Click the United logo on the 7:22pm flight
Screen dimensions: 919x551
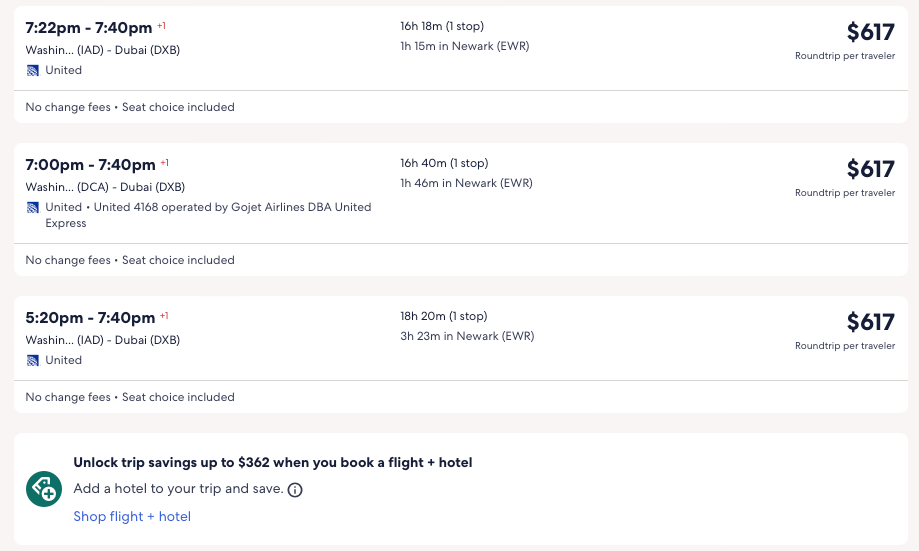pos(33,70)
